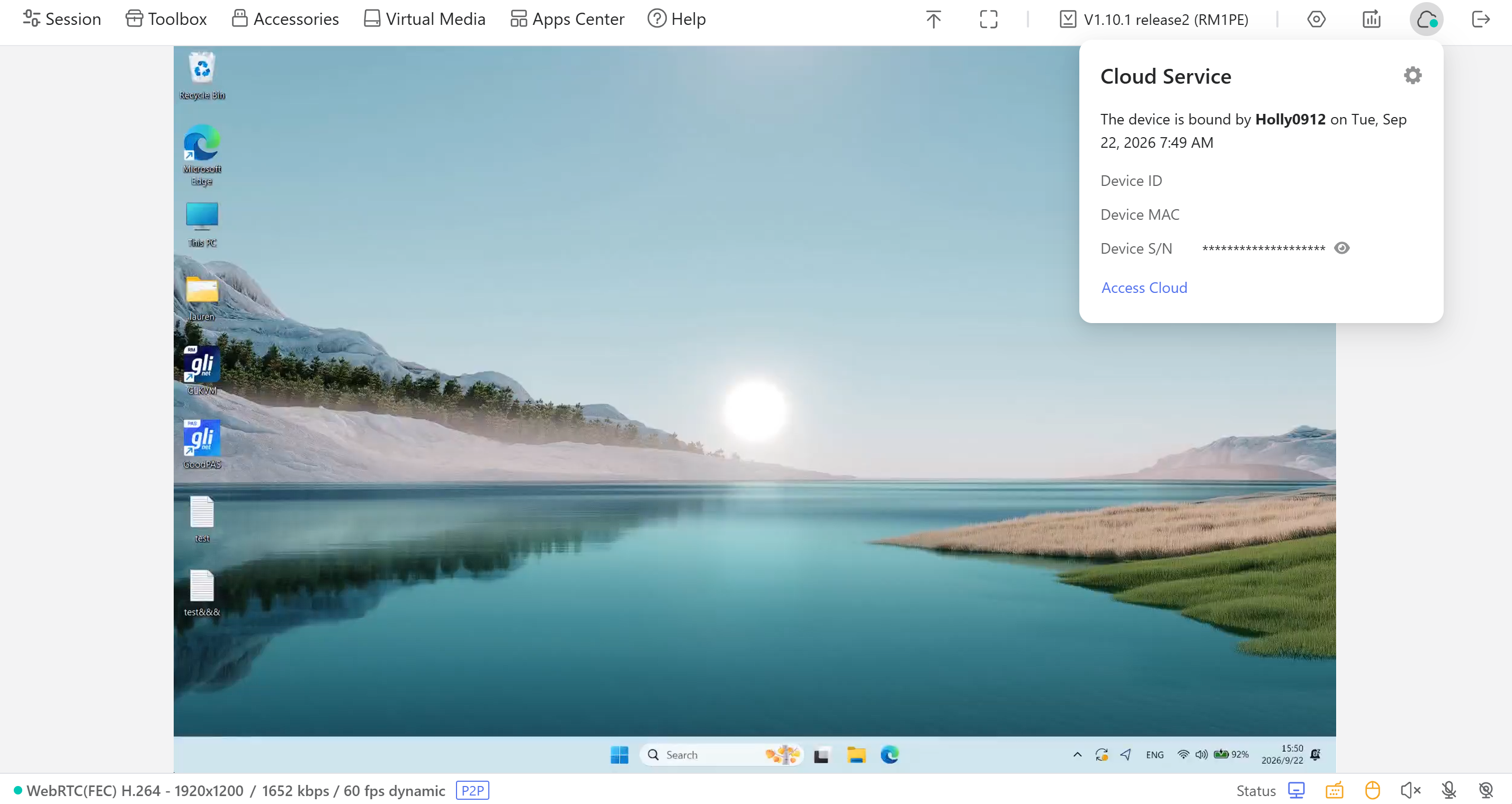The image size is (1512, 804).
Task: Select the test file on the desktop
Action: pyautogui.click(x=202, y=519)
